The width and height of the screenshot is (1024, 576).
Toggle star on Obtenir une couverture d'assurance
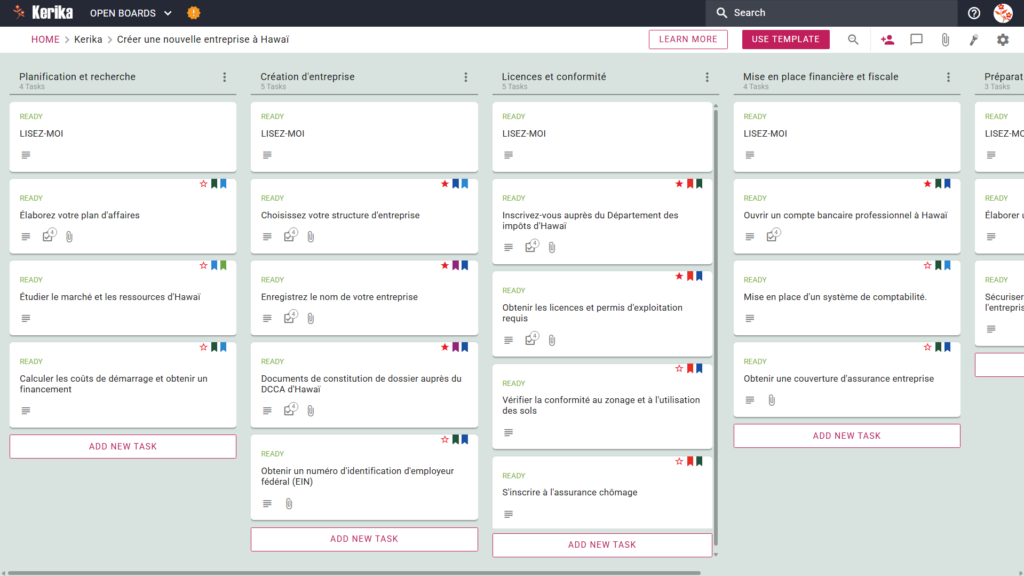pos(927,347)
